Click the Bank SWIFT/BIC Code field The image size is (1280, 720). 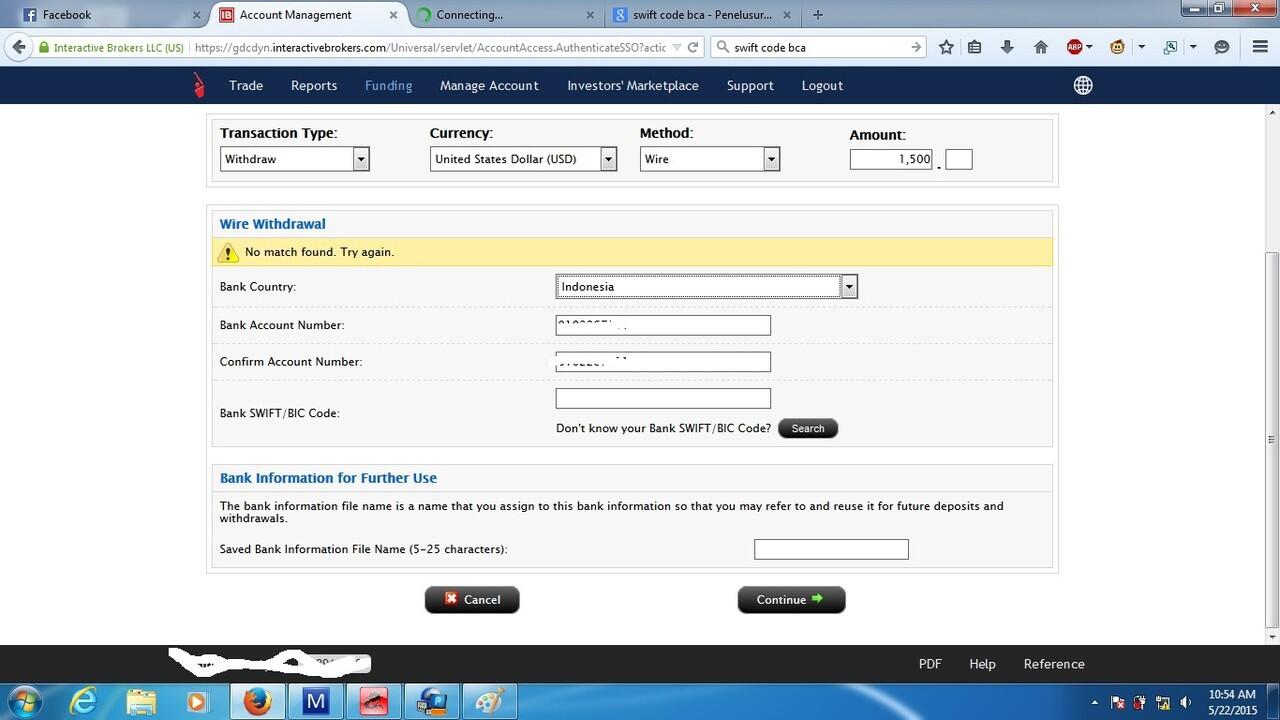(663, 398)
